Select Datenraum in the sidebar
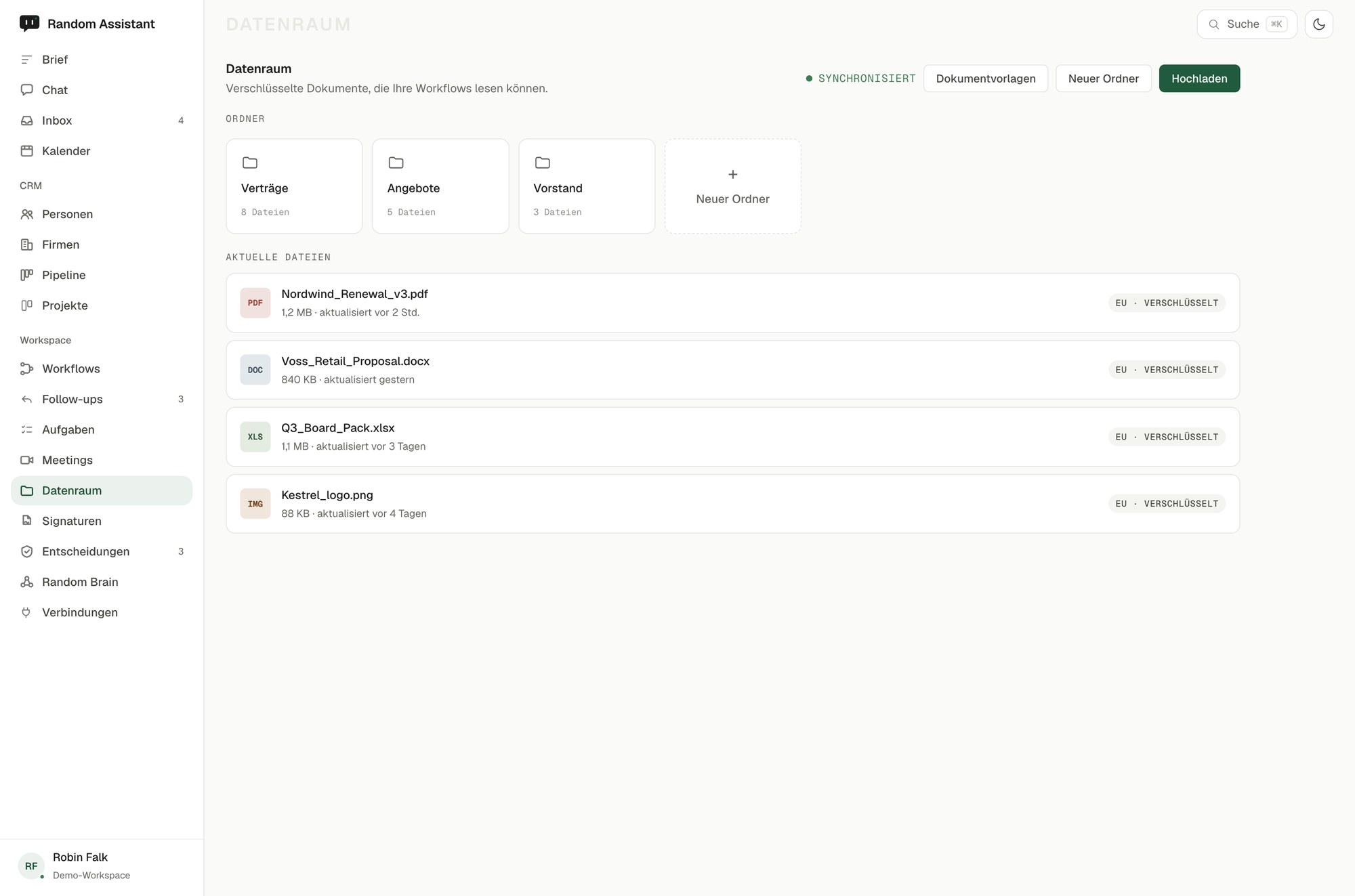Viewport: 1355px width, 896px height. pos(102,490)
